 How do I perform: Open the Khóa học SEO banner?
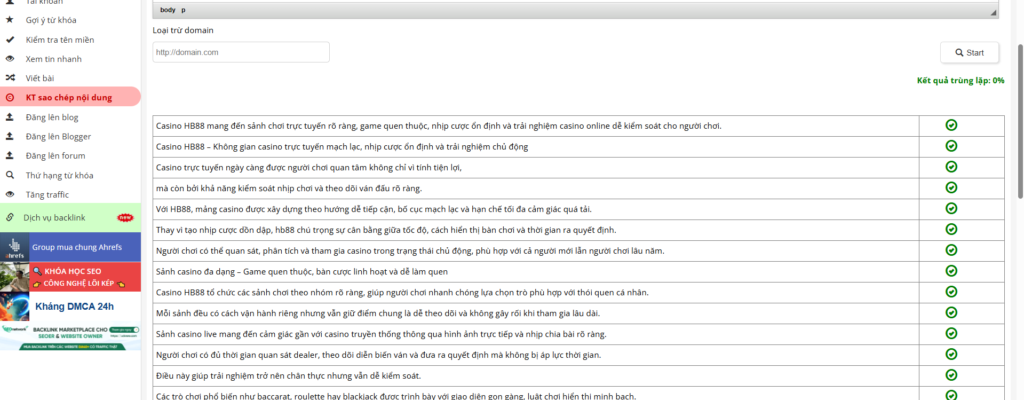(x=70, y=277)
